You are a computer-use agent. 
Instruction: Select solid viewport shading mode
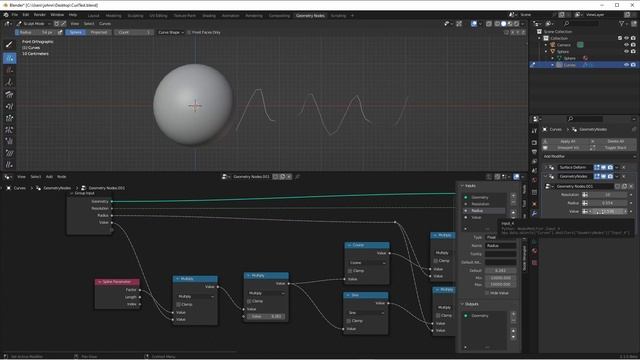coord(503,24)
